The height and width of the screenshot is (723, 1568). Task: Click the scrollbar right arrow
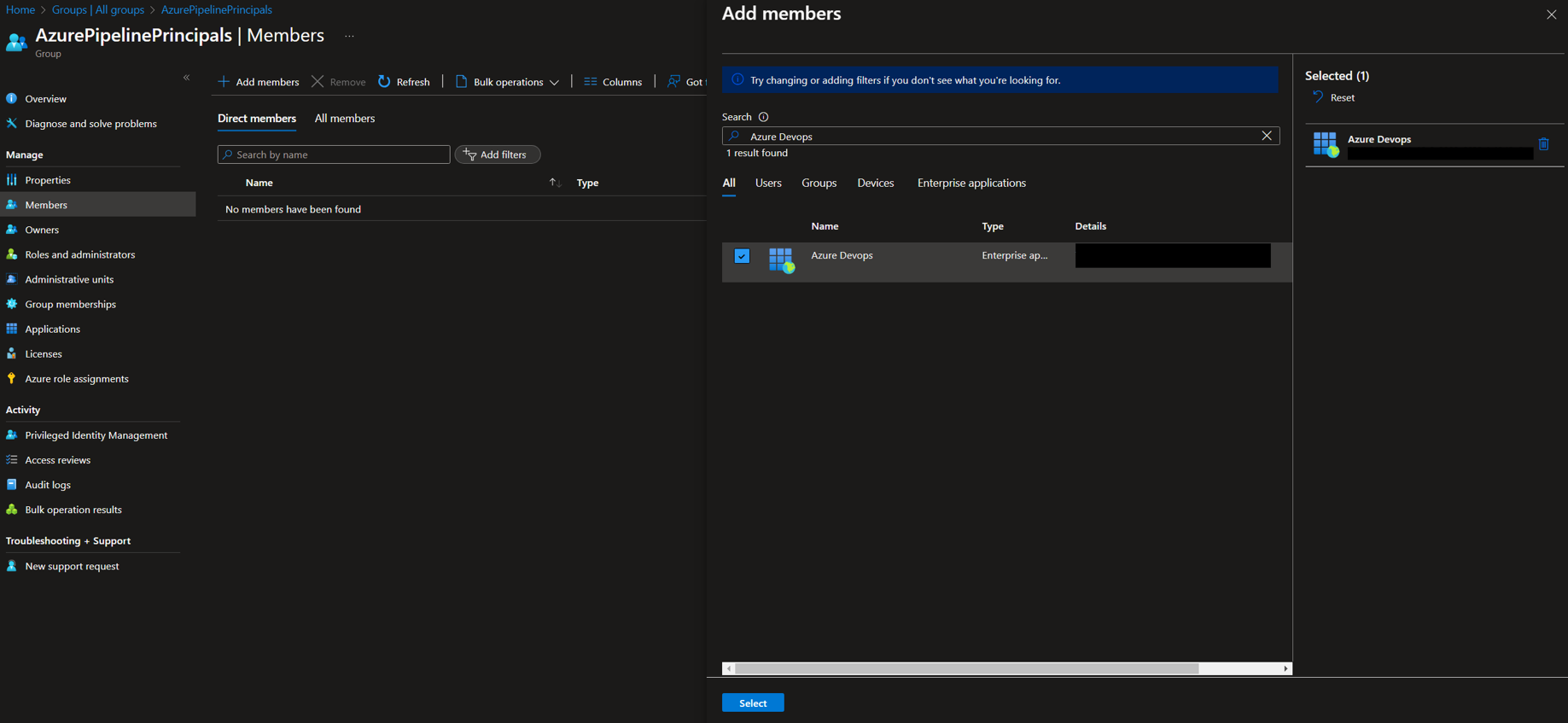pos(1285,668)
